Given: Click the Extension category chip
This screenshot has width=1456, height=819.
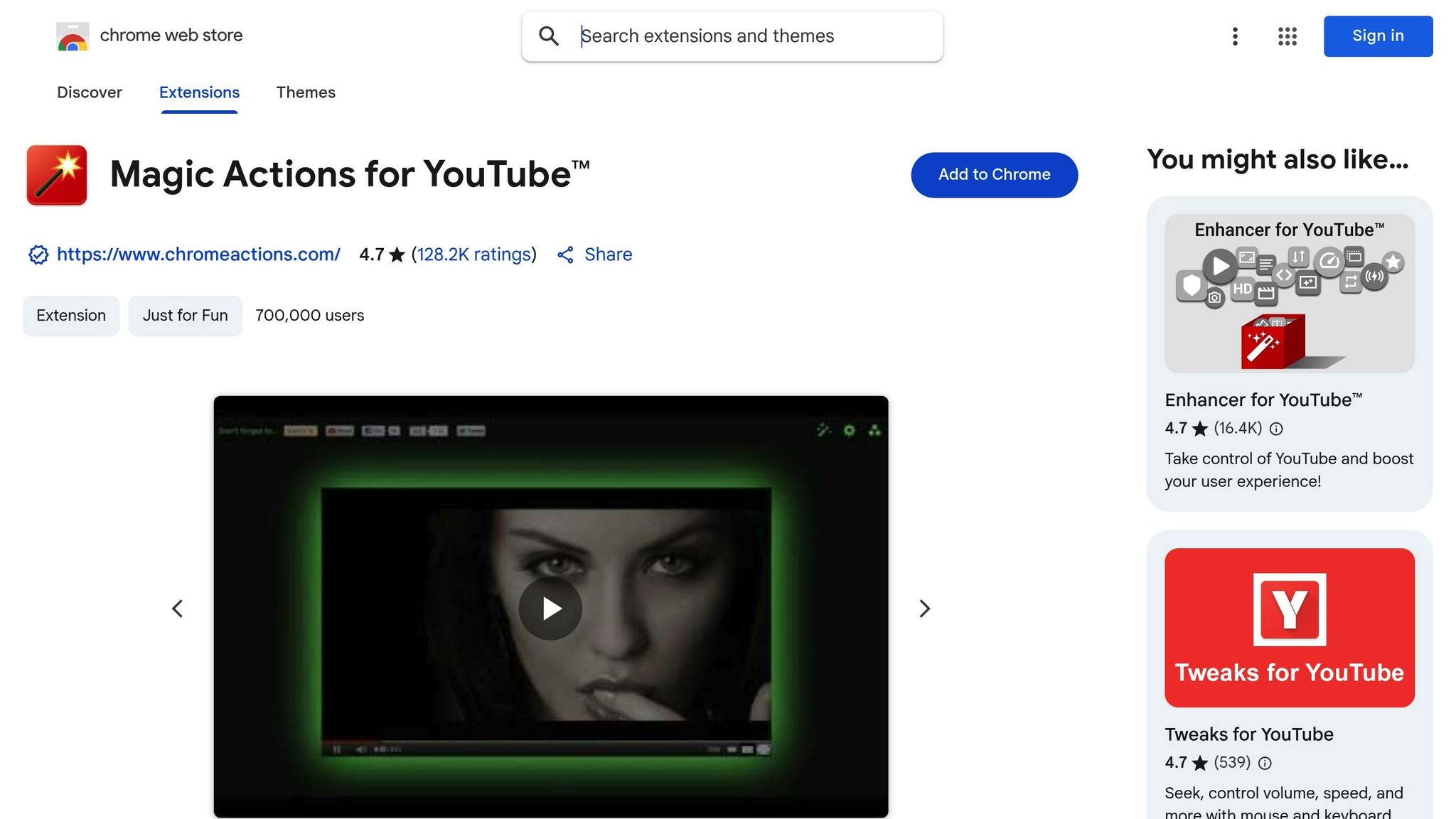Looking at the screenshot, I should (71, 316).
